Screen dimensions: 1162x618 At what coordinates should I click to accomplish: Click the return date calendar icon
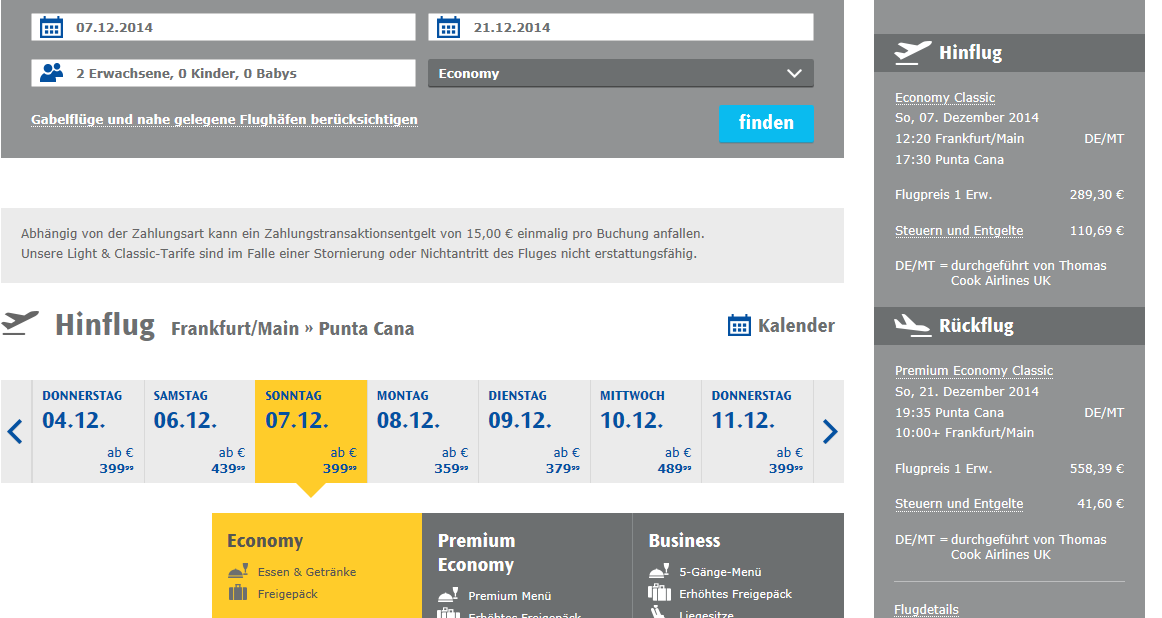click(449, 27)
